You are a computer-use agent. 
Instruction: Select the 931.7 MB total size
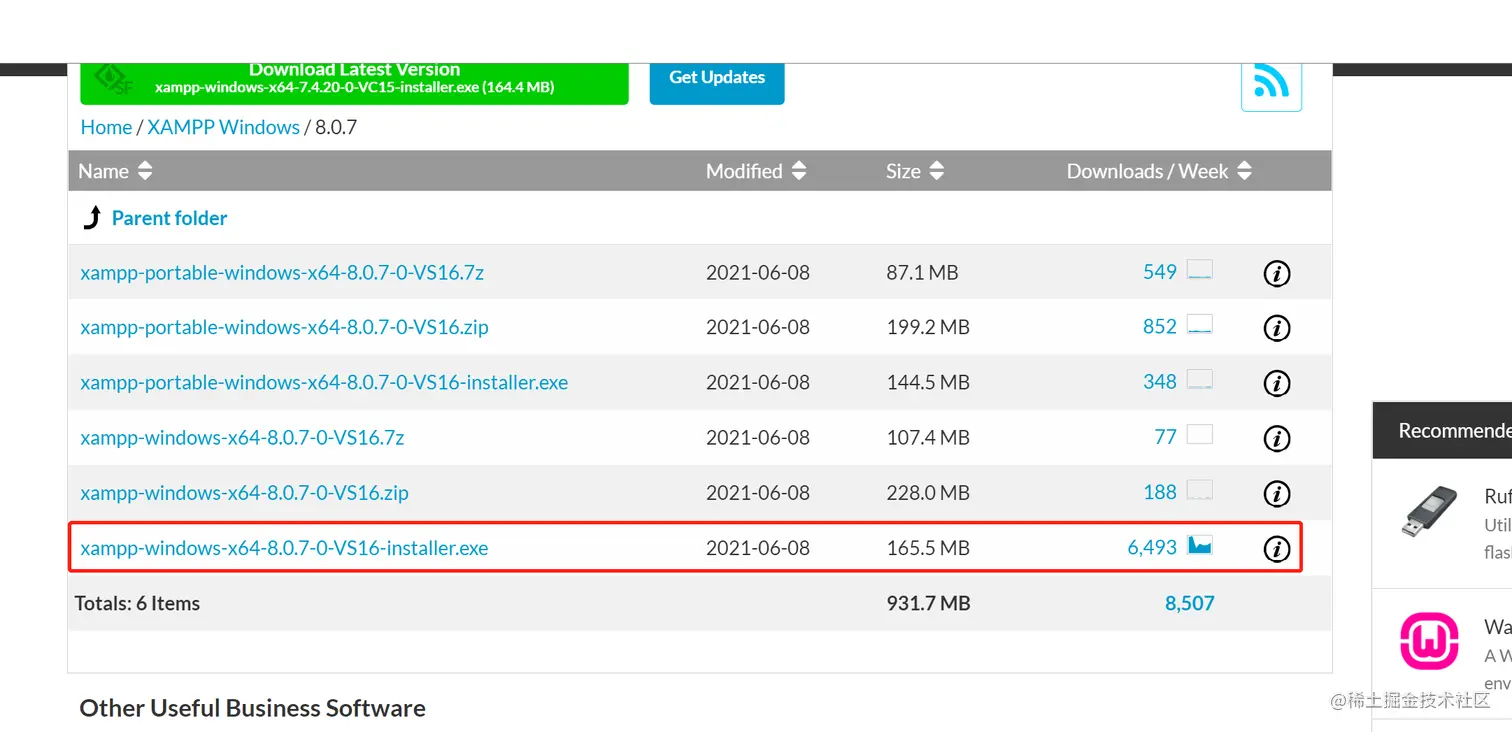928,603
